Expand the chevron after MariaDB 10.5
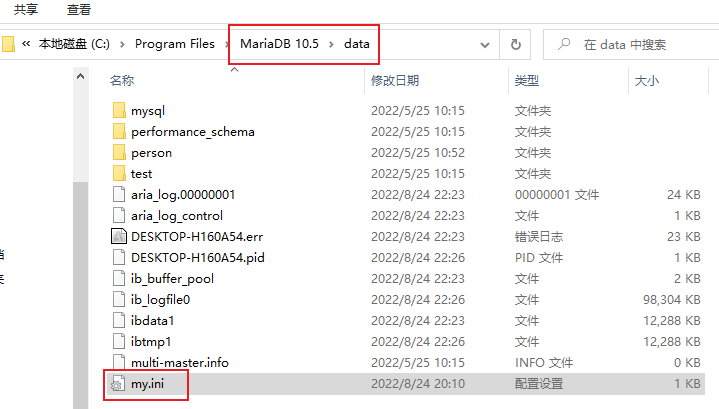This screenshot has width=719, height=409. click(331, 44)
